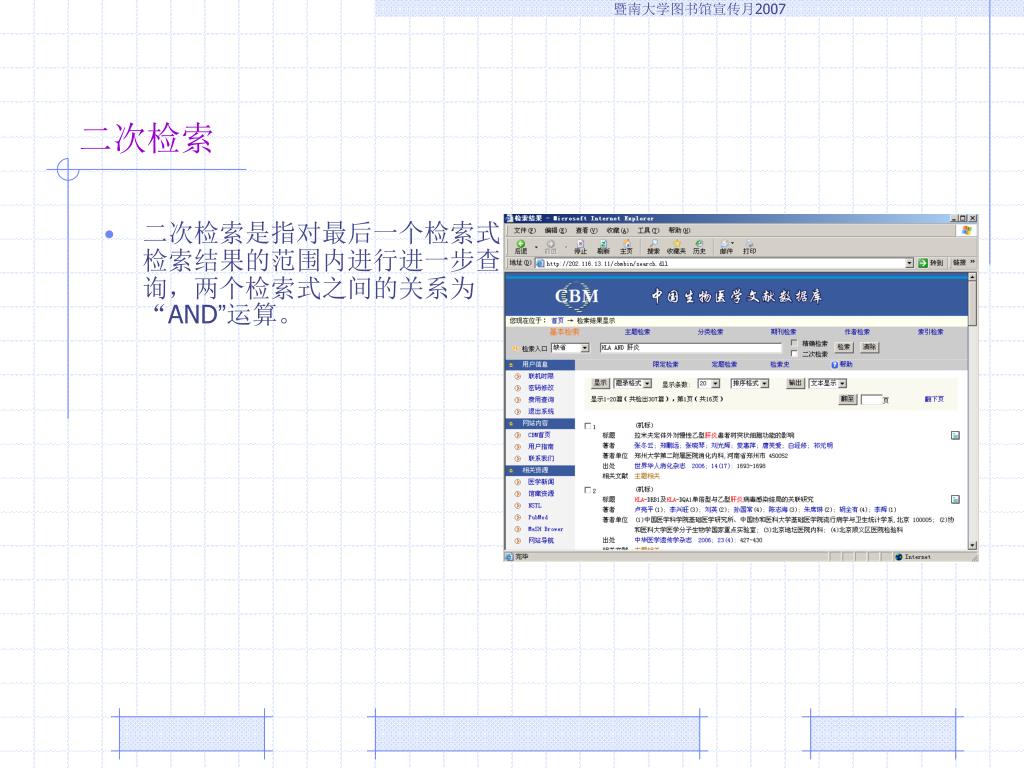Click detail icon for result 2

tap(955, 500)
